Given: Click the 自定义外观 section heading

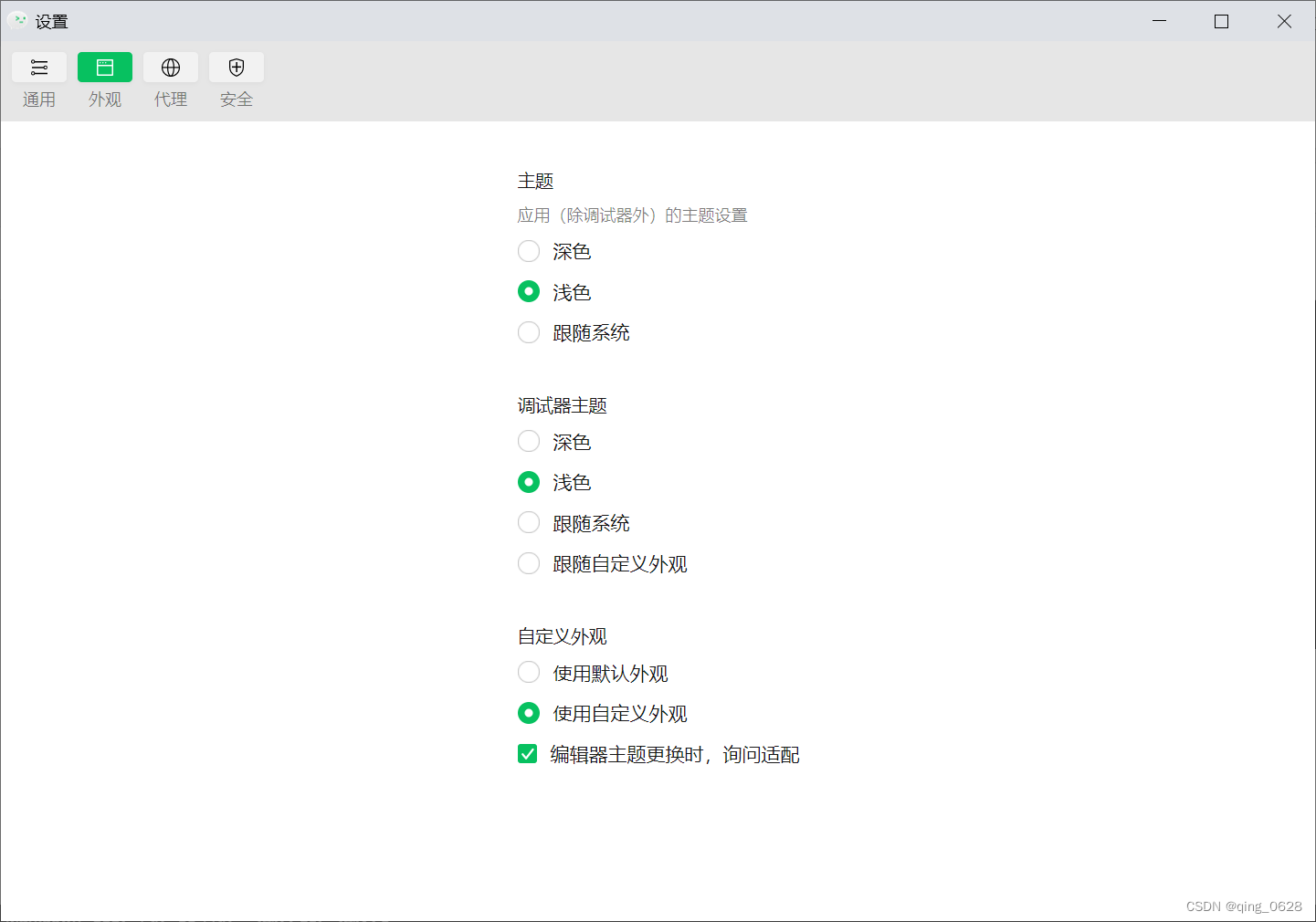Looking at the screenshot, I should (563, 636).
